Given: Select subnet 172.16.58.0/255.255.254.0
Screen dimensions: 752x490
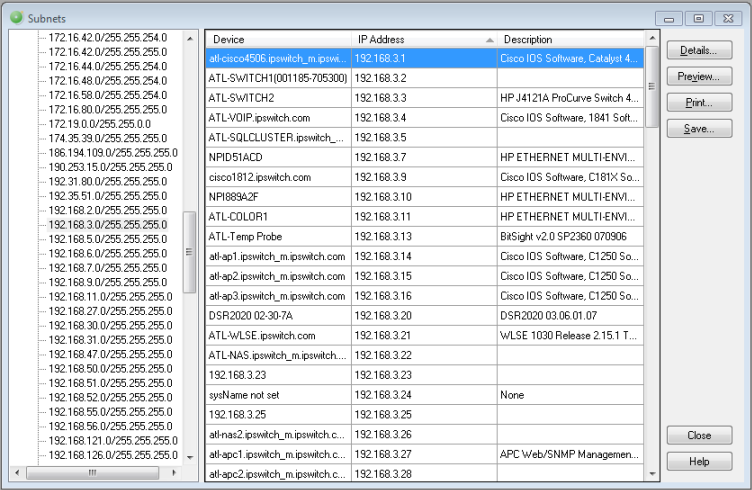Looking at the screenshot, I should (x=107, y=95).
